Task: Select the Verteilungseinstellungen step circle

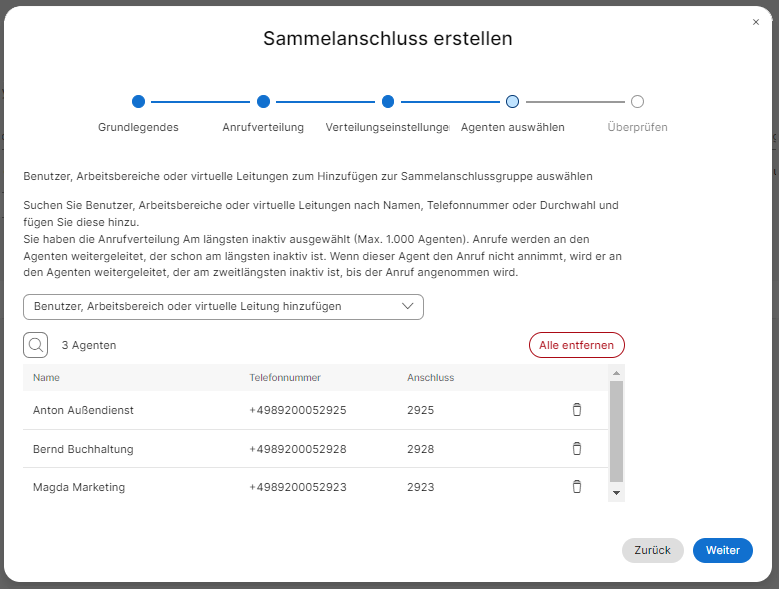Action: pyautogui.click(x=388, y=101)
